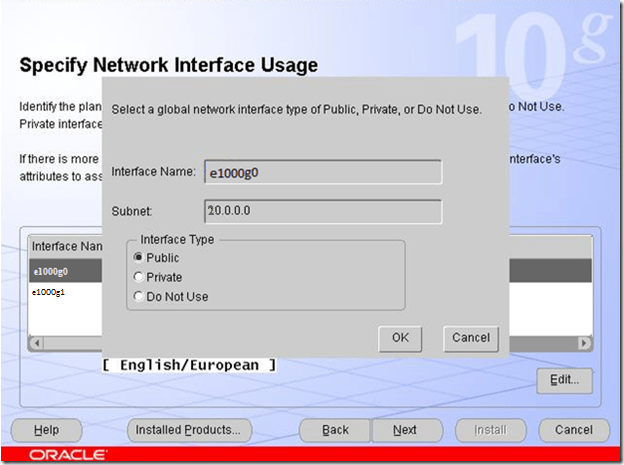Screen dimensions: 624x465
Task: Go Back to the previous installer step
Action: click(335, 430)
